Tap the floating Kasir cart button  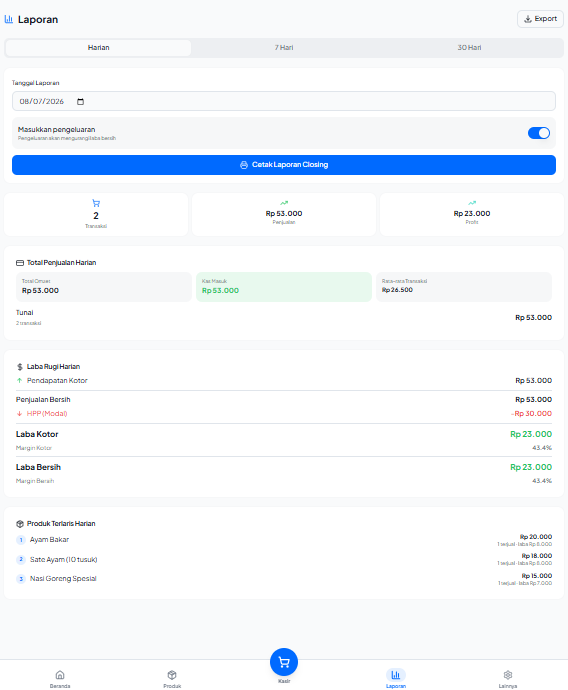284,662
